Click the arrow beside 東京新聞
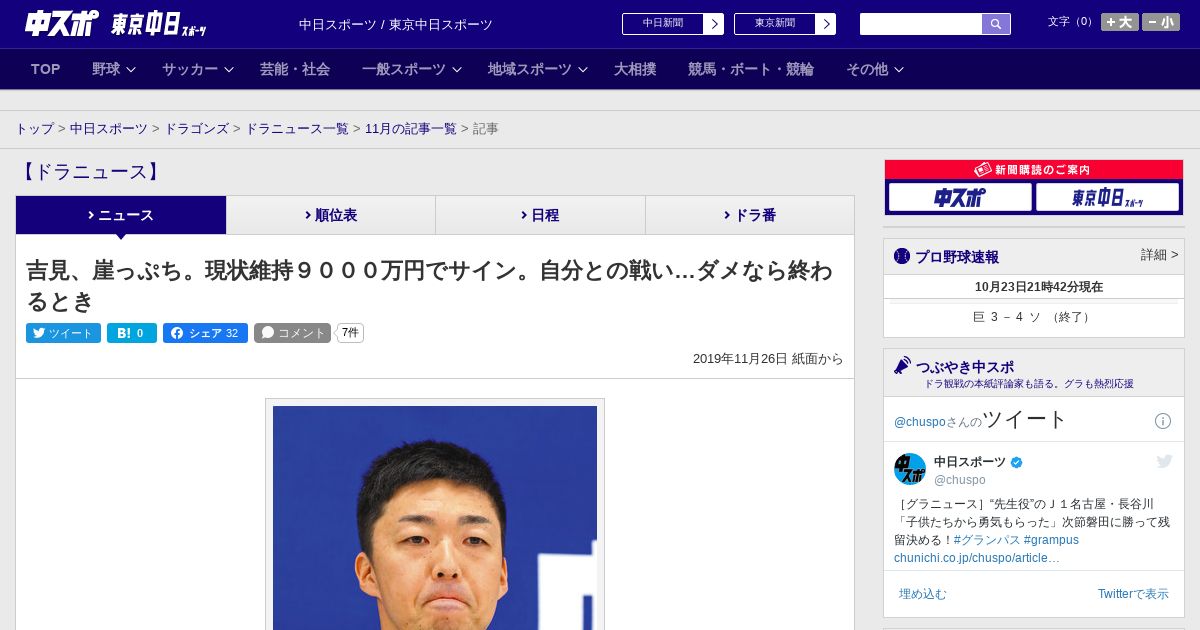 826,24
